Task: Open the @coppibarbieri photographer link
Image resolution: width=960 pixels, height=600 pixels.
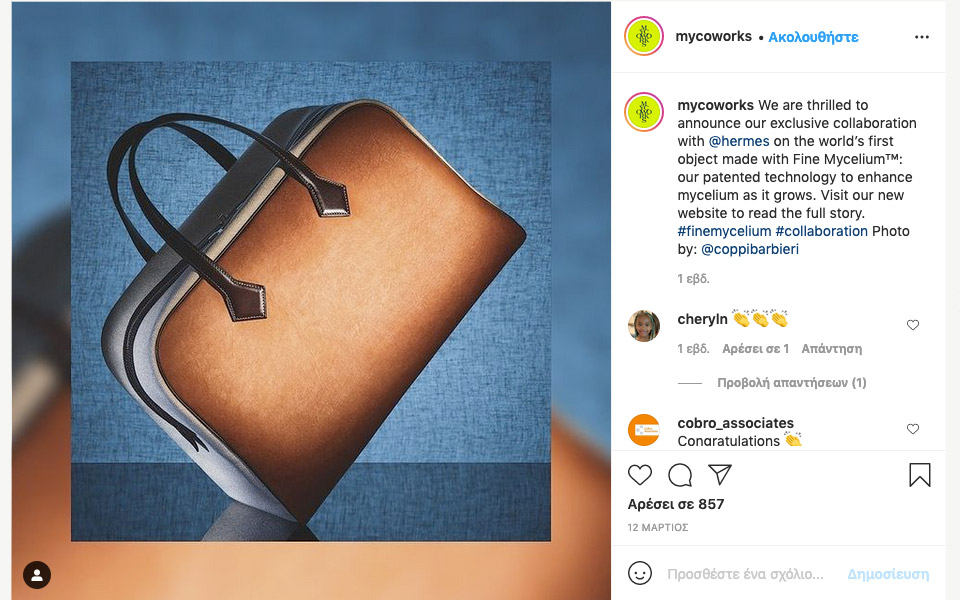Action: (750, 249)
